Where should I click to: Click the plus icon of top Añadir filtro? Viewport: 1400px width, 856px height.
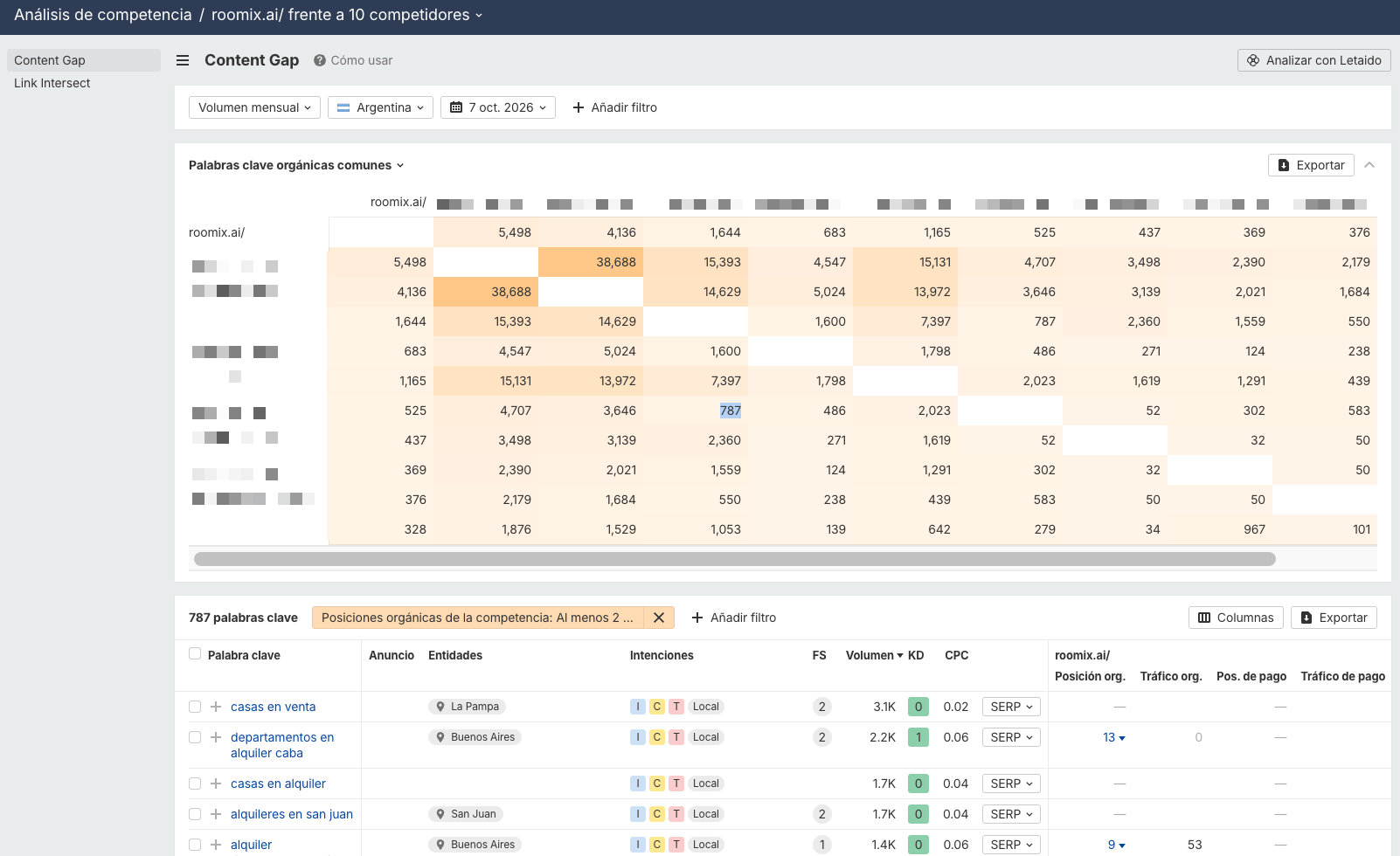579,107
